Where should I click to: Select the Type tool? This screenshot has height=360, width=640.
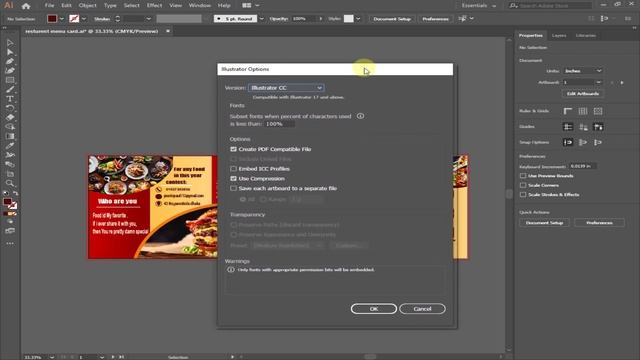click(10, 99)
